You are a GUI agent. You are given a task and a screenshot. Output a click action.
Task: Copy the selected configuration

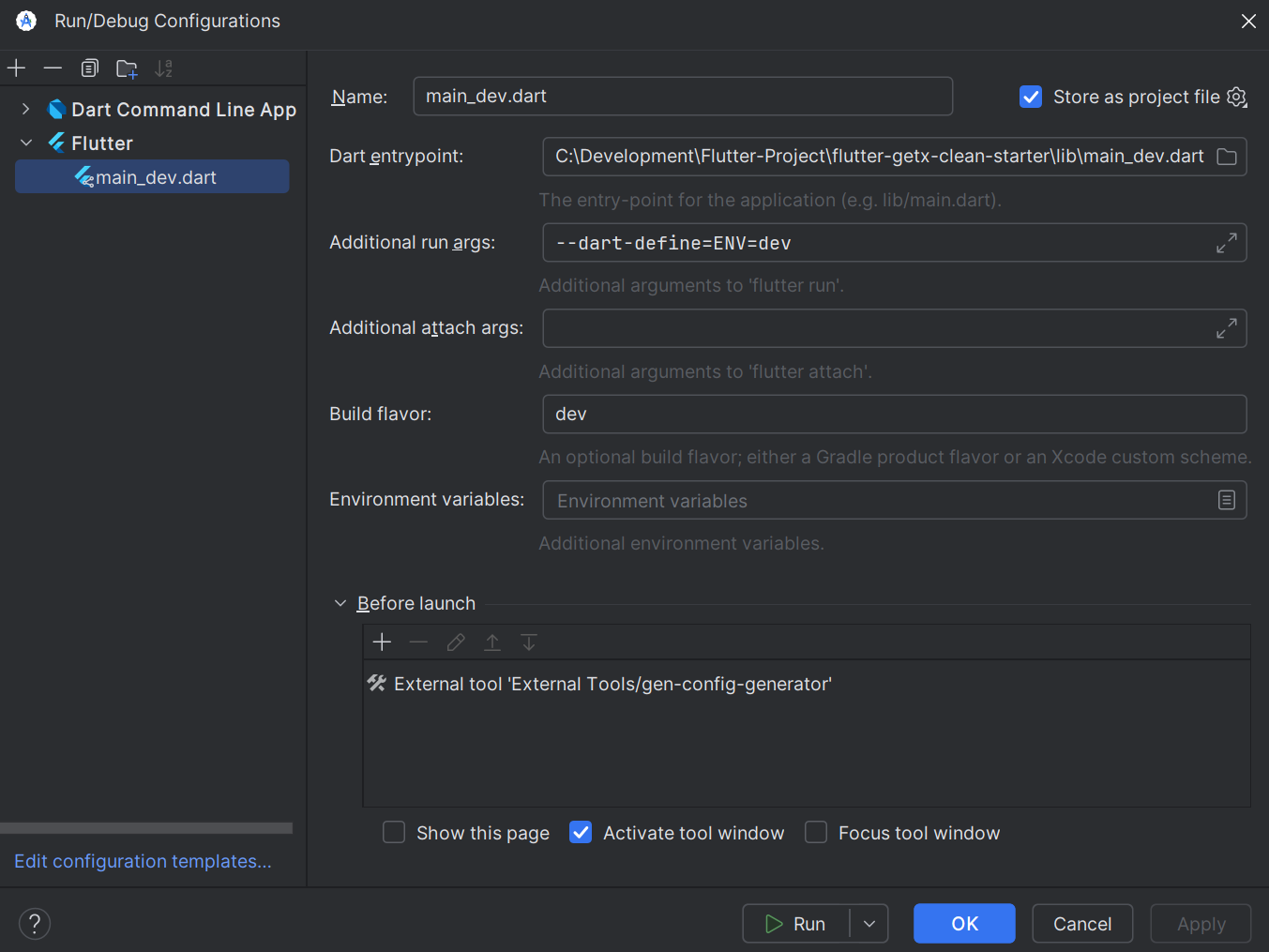(90, 68)
